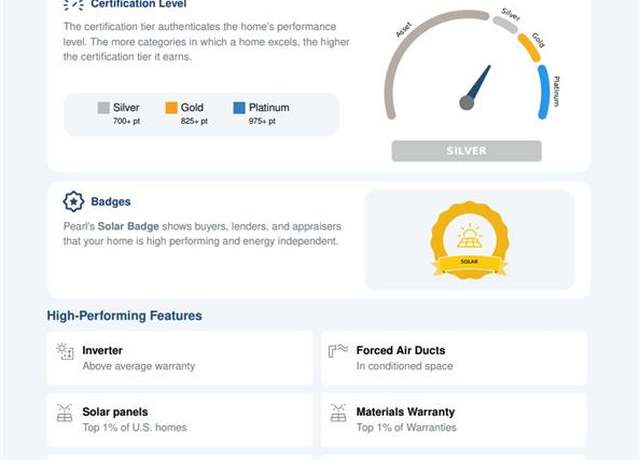This screenshot has width=640, height=460.
Task: Select the blue Platinum gauge segment
Action: point(544,92)
